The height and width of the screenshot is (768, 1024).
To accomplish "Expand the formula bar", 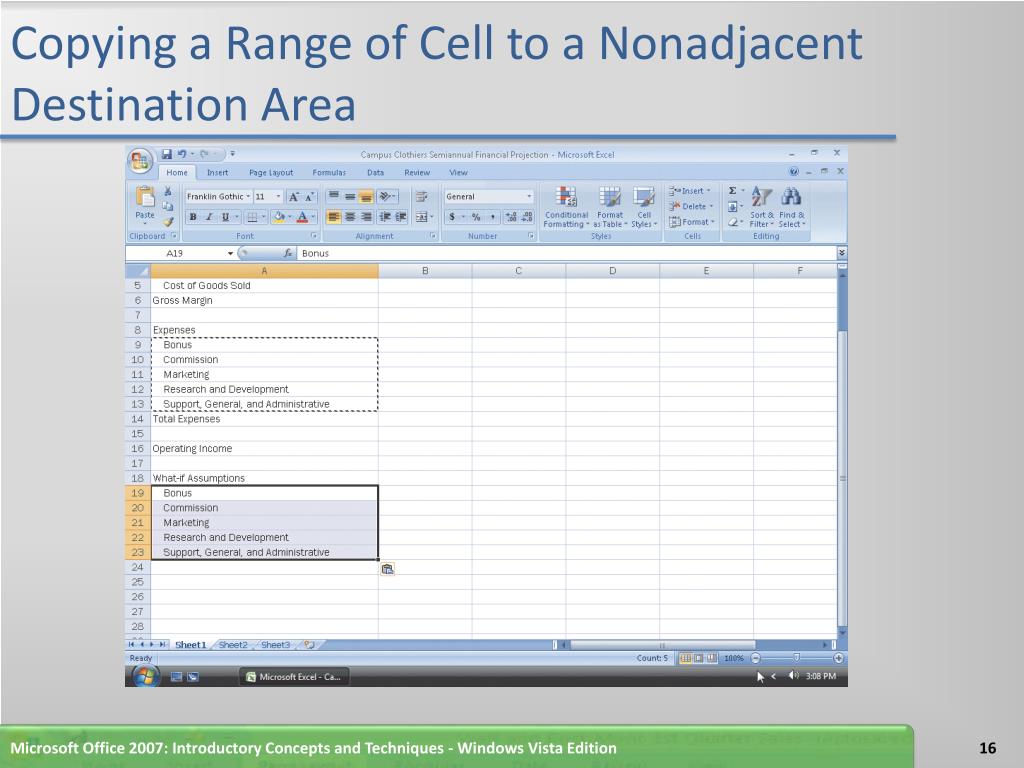I will coord(842,253).
